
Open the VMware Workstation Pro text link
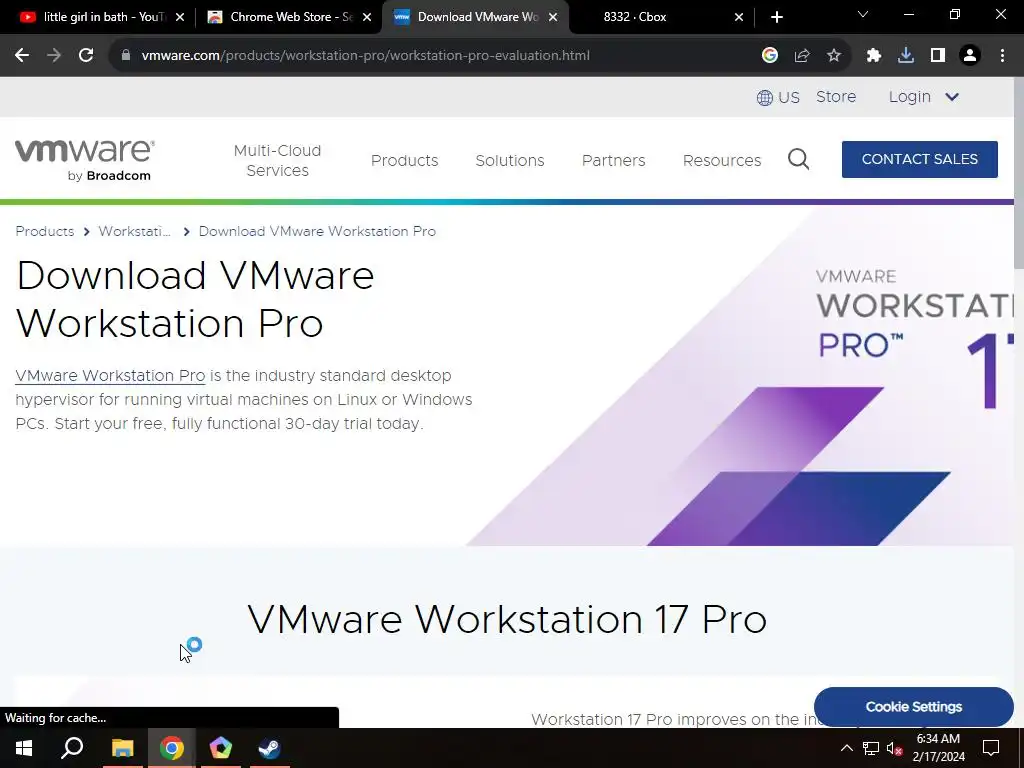pyautogui.click(x=110, y=376)
